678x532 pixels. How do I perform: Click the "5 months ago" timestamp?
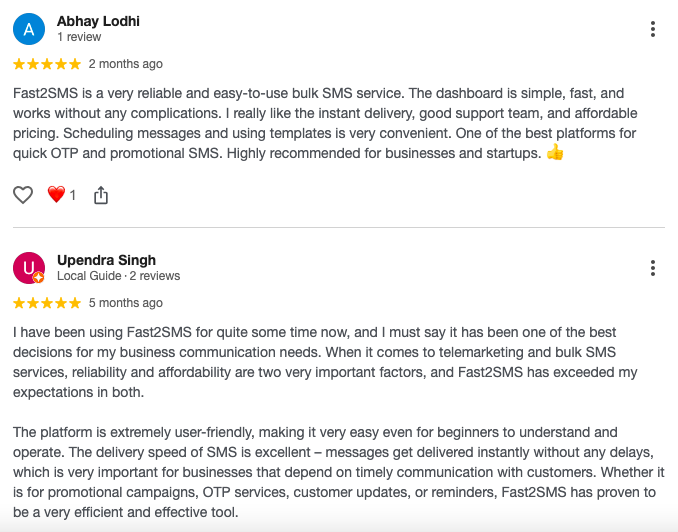pyautogui.click(x=125, y=303)
